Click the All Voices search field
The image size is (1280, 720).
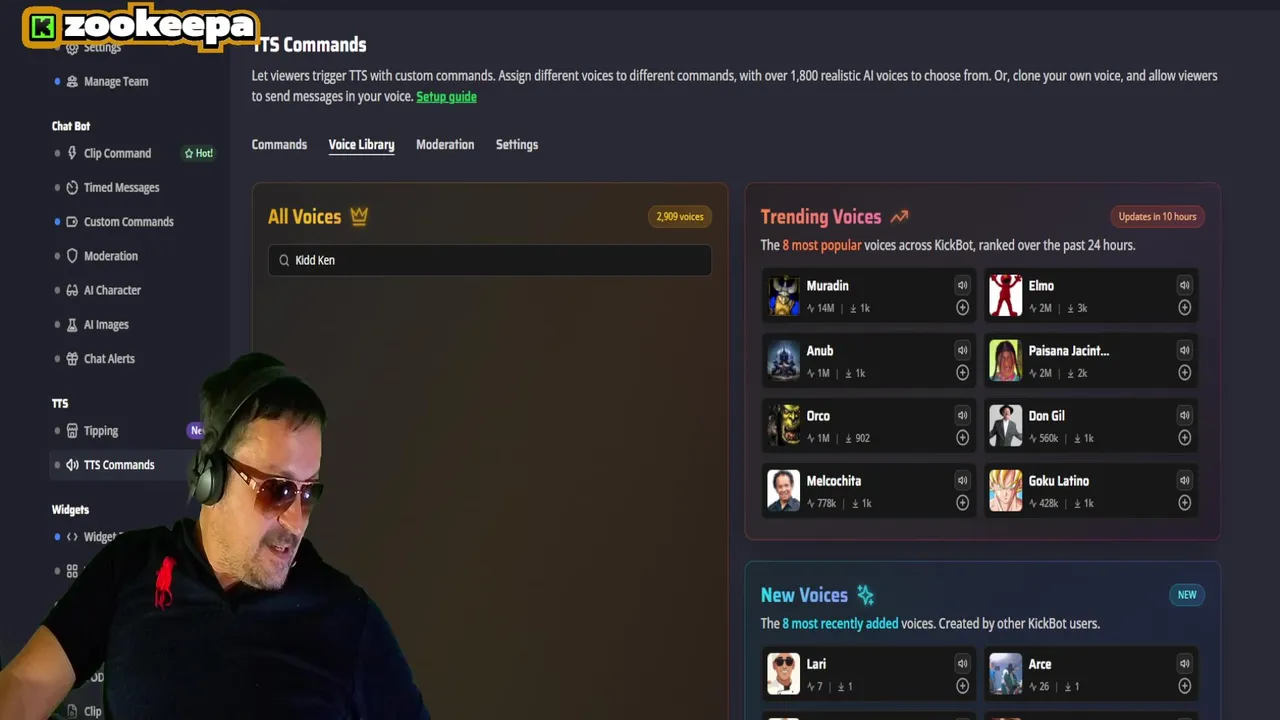(490, 260)
